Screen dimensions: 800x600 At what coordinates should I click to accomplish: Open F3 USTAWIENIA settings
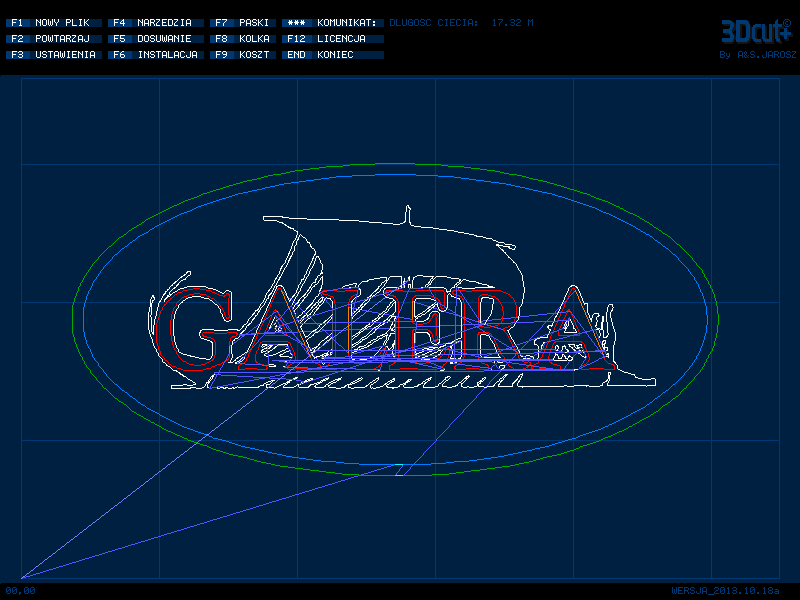(x=54, y=55)
